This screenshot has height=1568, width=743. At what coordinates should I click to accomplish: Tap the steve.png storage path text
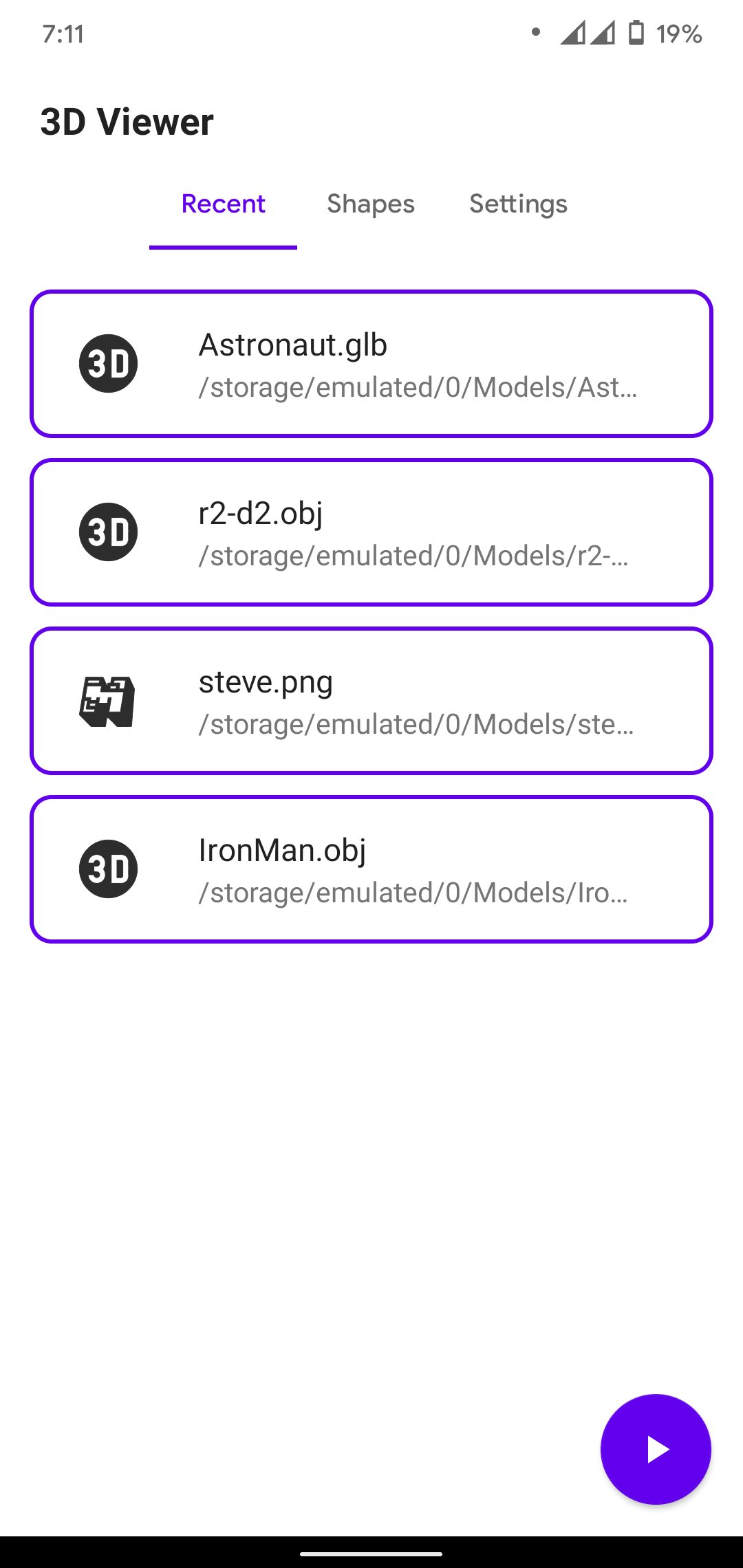[416, 725]
